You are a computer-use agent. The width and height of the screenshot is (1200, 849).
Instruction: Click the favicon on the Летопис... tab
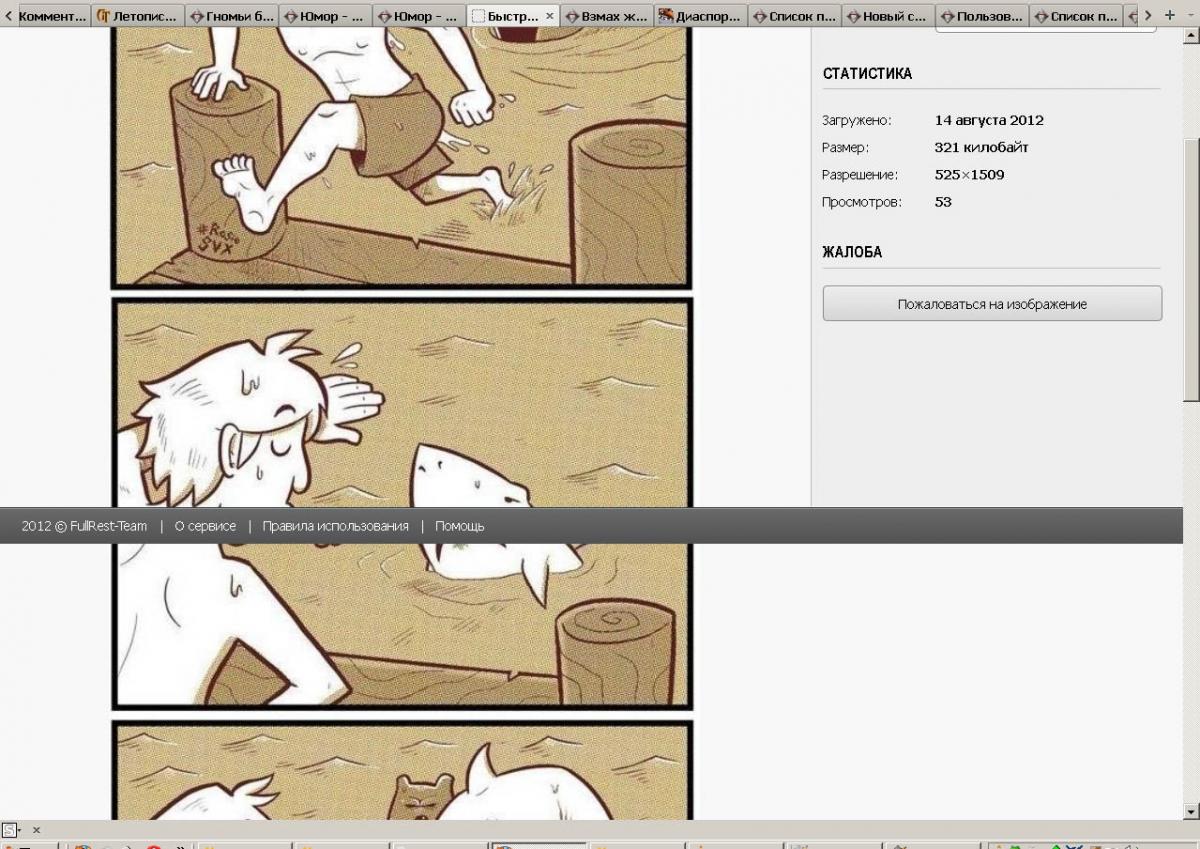tap(104, 16)
